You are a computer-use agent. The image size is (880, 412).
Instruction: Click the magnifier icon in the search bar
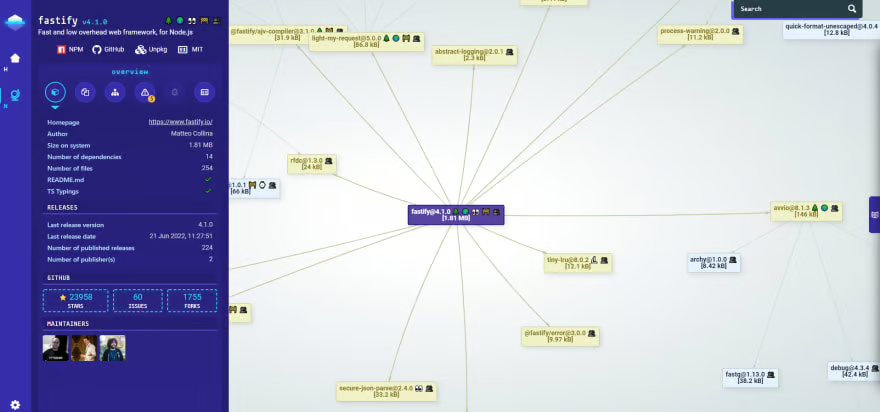pyautogui.click(x=852, y=9)
